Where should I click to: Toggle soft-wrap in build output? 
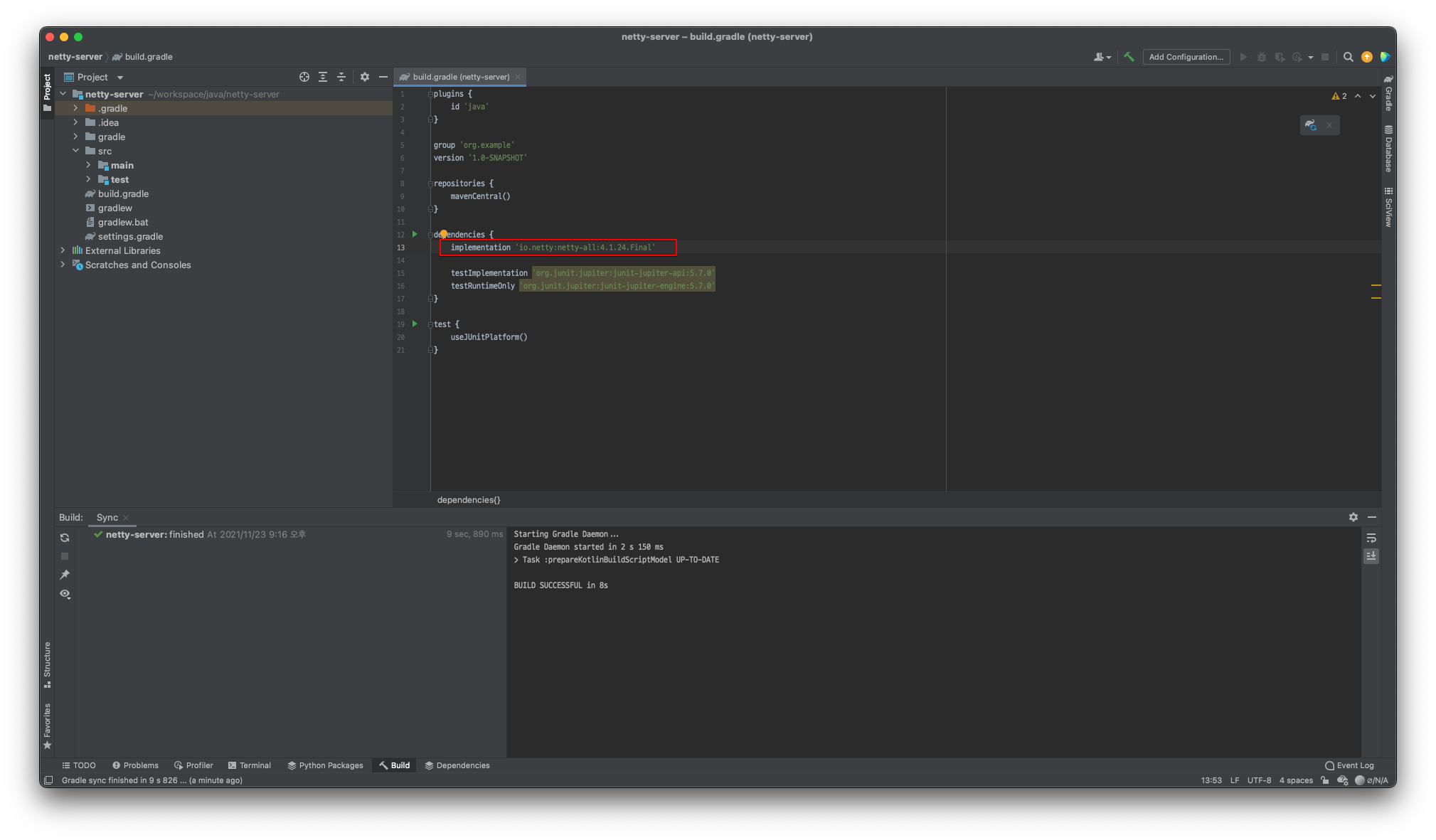coord(1371,538)
